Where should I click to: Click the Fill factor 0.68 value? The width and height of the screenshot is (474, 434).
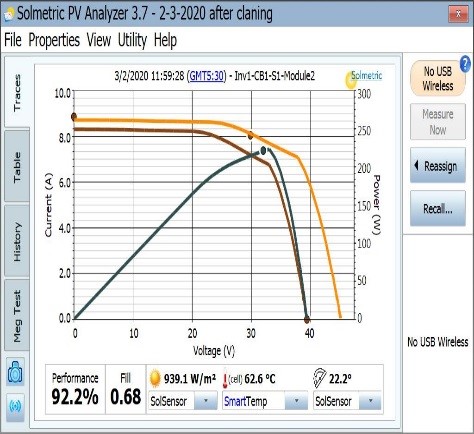pos(126,397)
